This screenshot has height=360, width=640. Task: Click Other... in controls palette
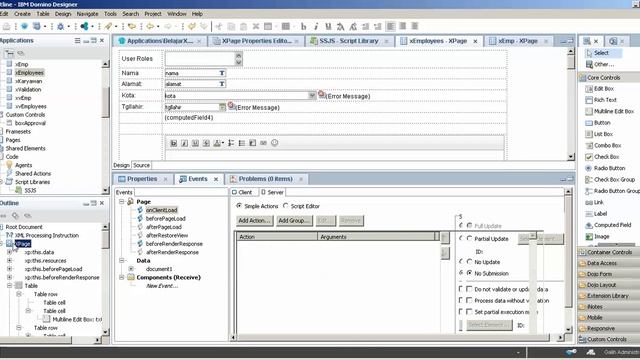click(604, 64)
